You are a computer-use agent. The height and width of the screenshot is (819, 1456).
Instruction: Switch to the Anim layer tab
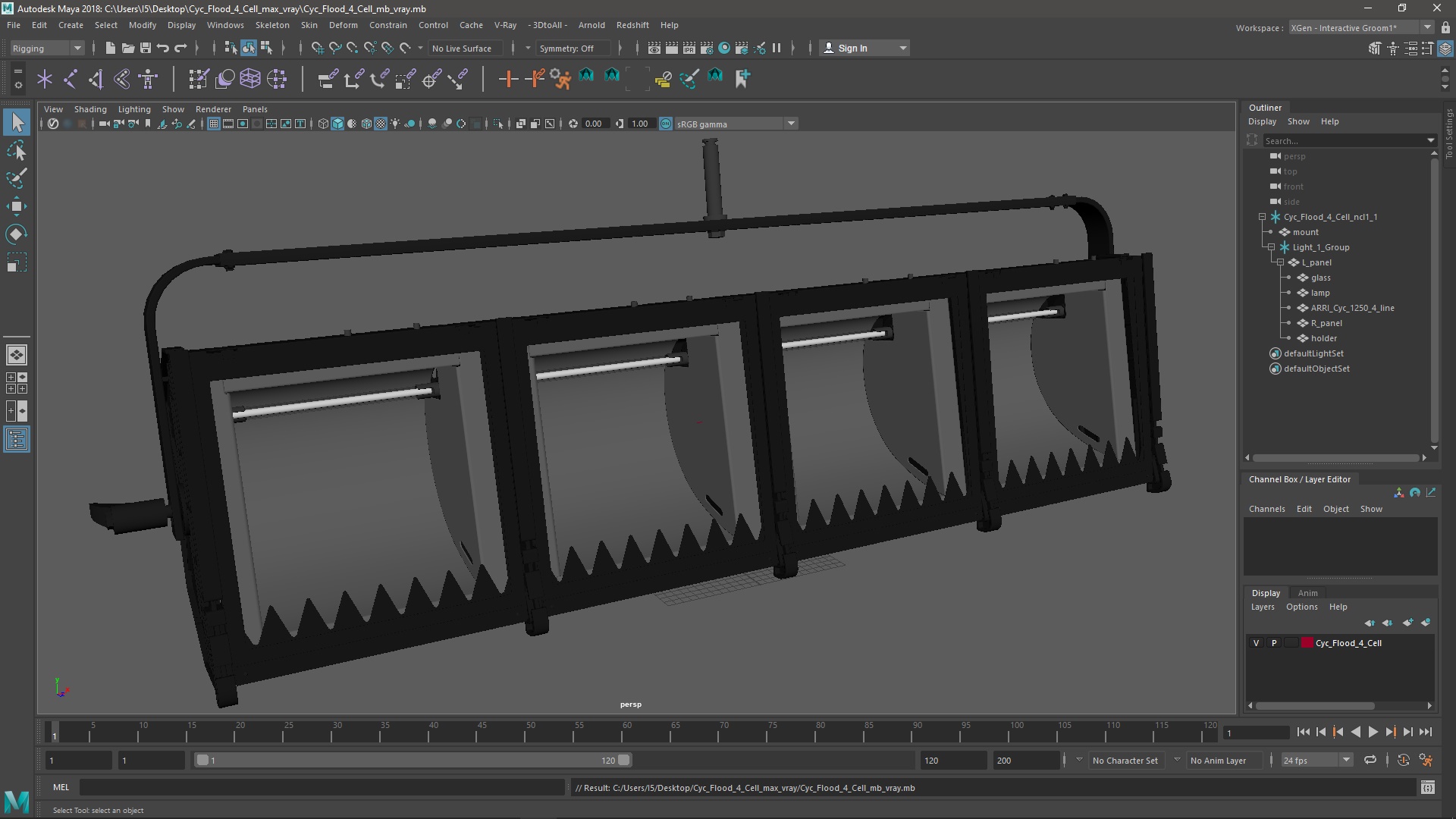coord(1307,593)
